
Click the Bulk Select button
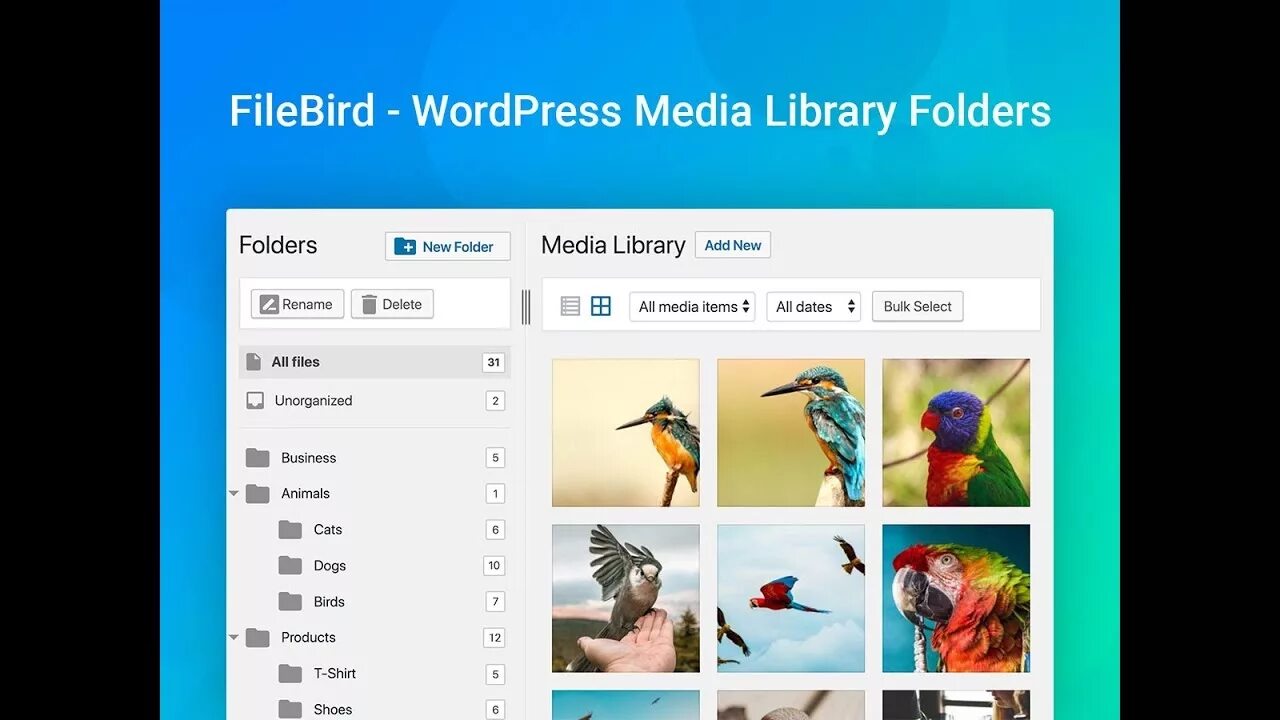917,307
